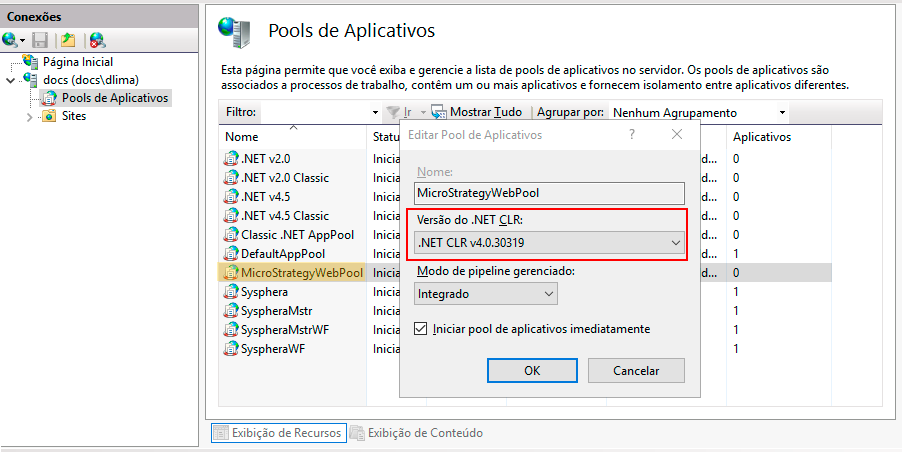Viewport: 902px width, 452px height.
Task: Select the MicroStrategyWebPool list name
Action: click(x=302, y=273)
